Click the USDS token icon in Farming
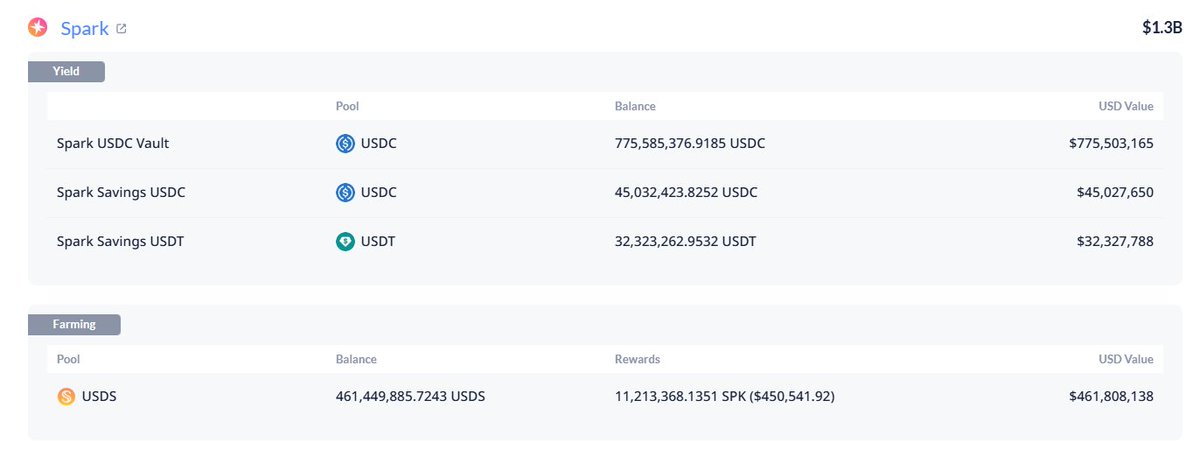 click(x=67, y=396)
